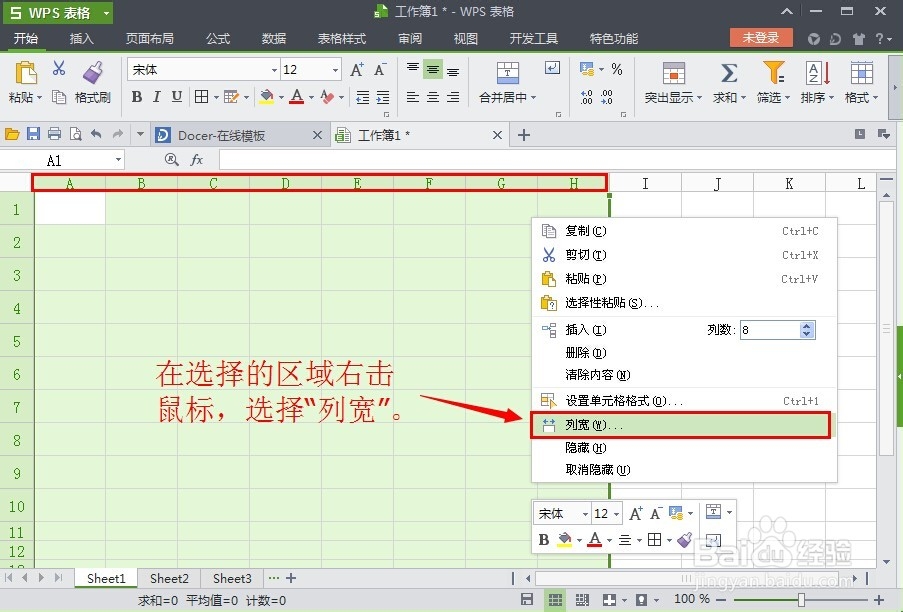
Task: Toggle wrap text icon in ribbon
Action: [x=552, y=69]
